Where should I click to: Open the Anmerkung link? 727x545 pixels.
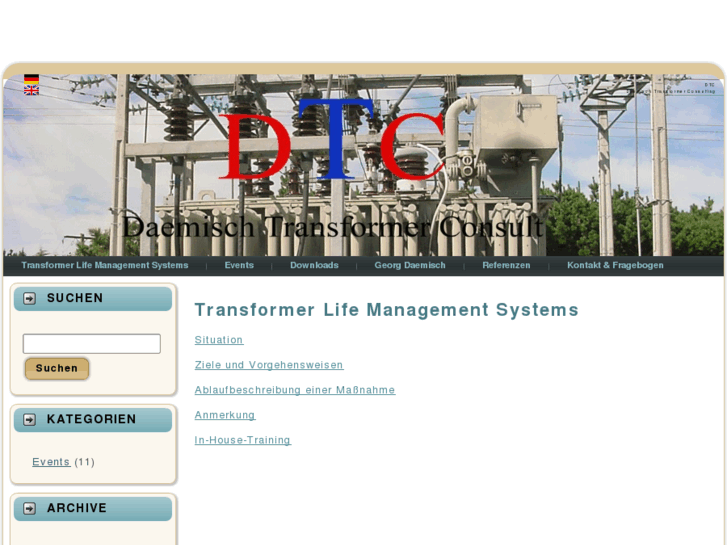pyautogui.click(x=225, y=415)
